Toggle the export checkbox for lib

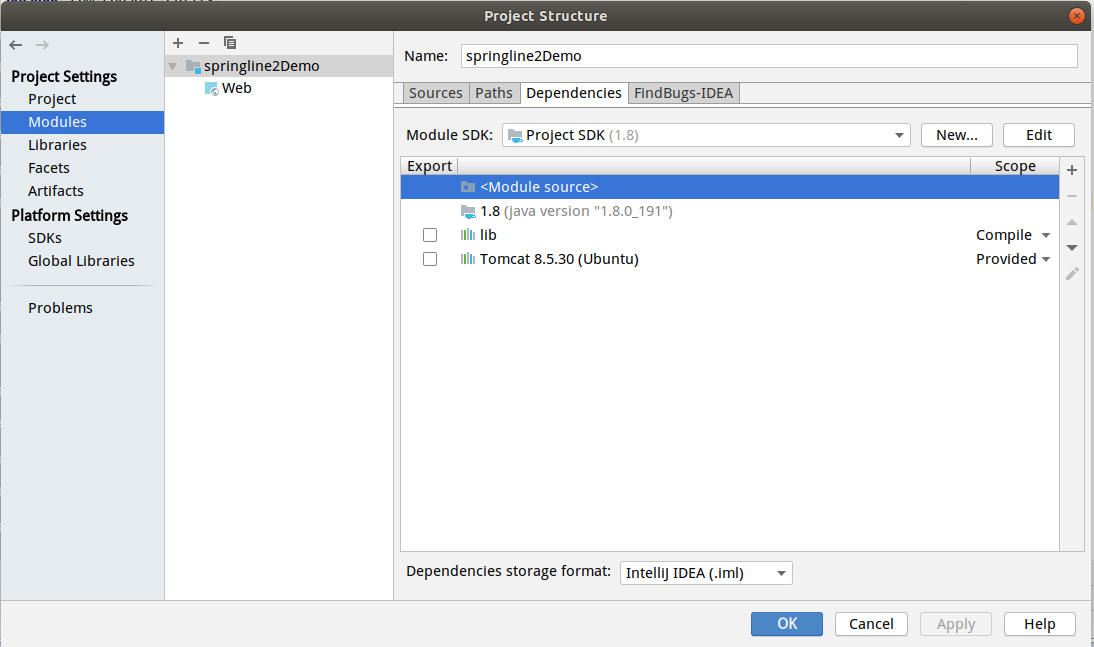tap(430, 235)
